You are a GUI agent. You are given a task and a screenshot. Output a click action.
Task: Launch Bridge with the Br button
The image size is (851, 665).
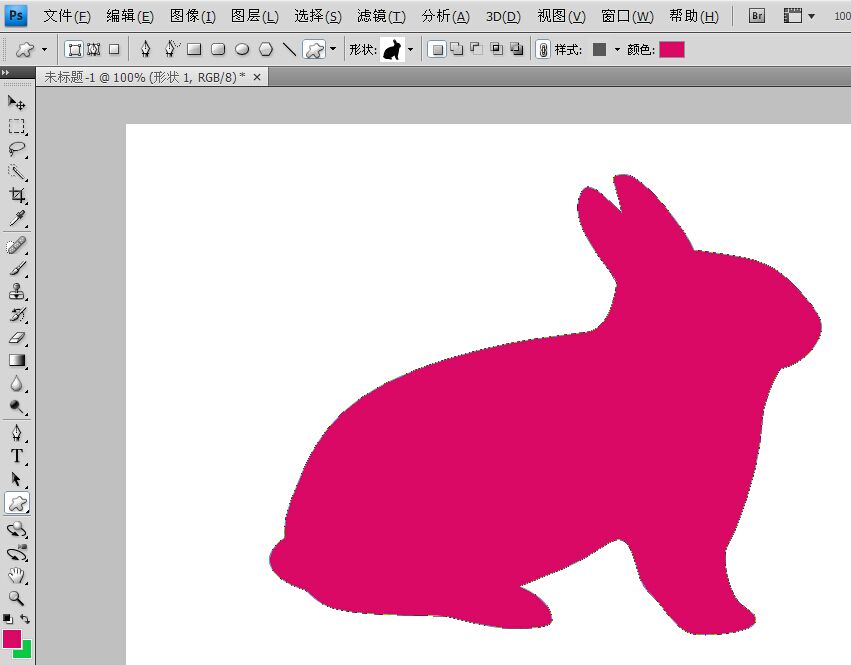(757, 17)
